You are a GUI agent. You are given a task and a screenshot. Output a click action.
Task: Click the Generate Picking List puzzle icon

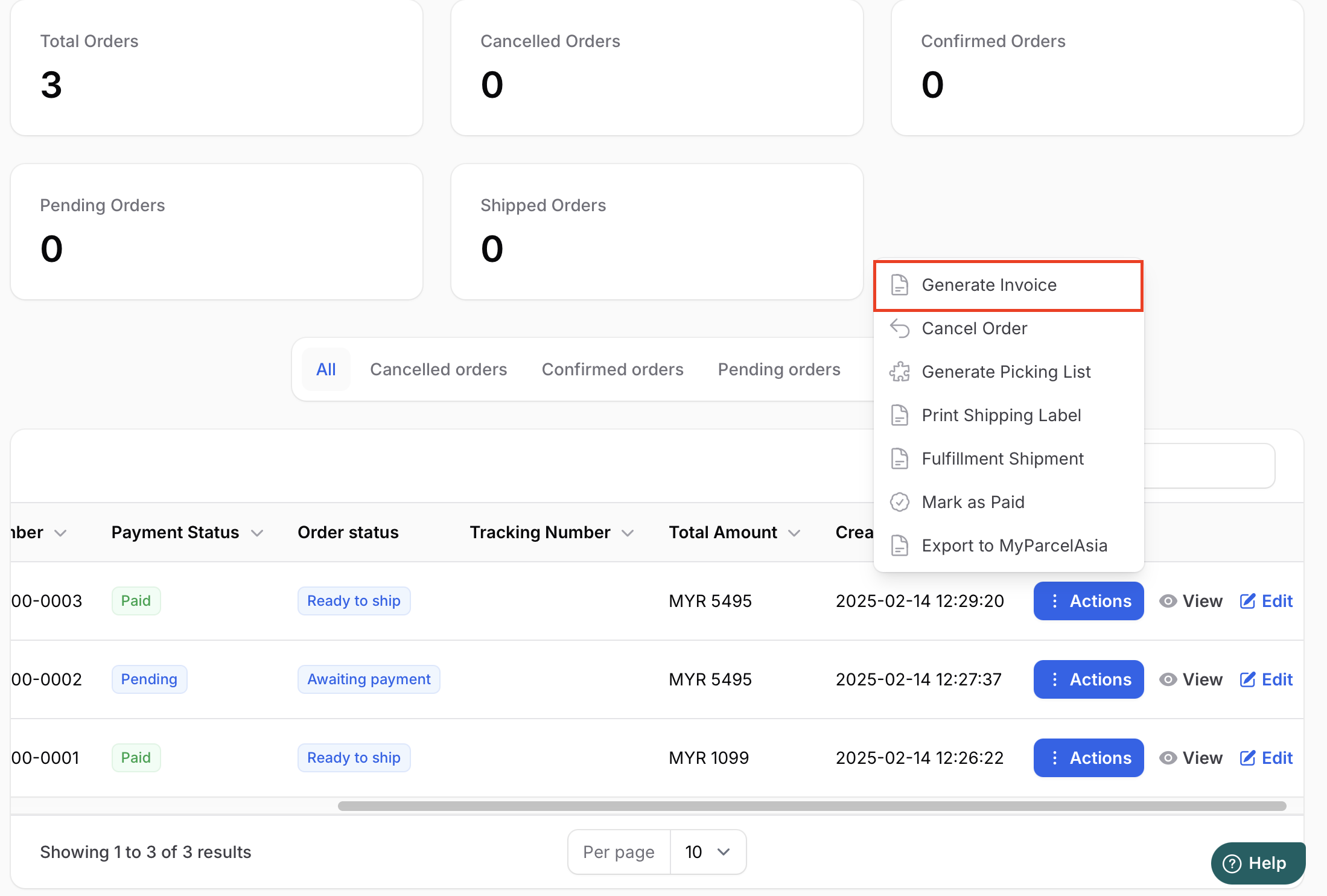(x=899, y=372)
